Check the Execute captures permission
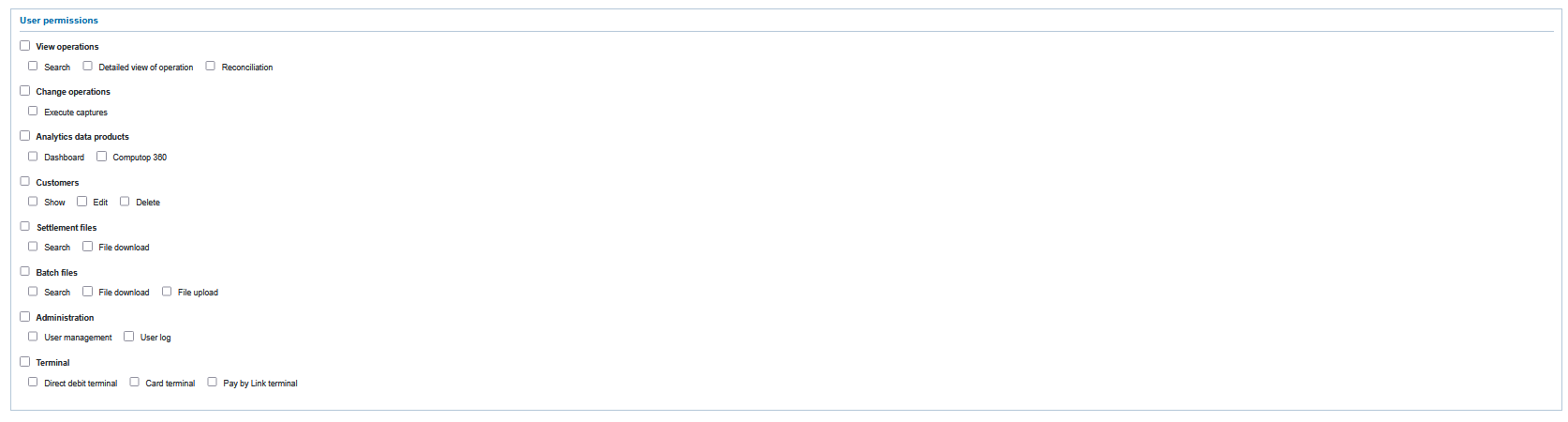1568x422 pixels. pyautogui.click(x=33, y=111)
